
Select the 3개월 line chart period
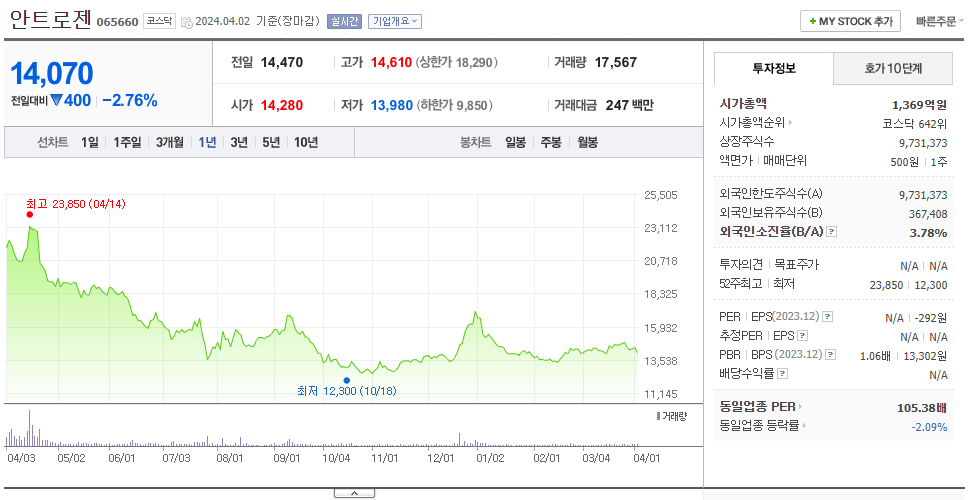pos(170,143)
